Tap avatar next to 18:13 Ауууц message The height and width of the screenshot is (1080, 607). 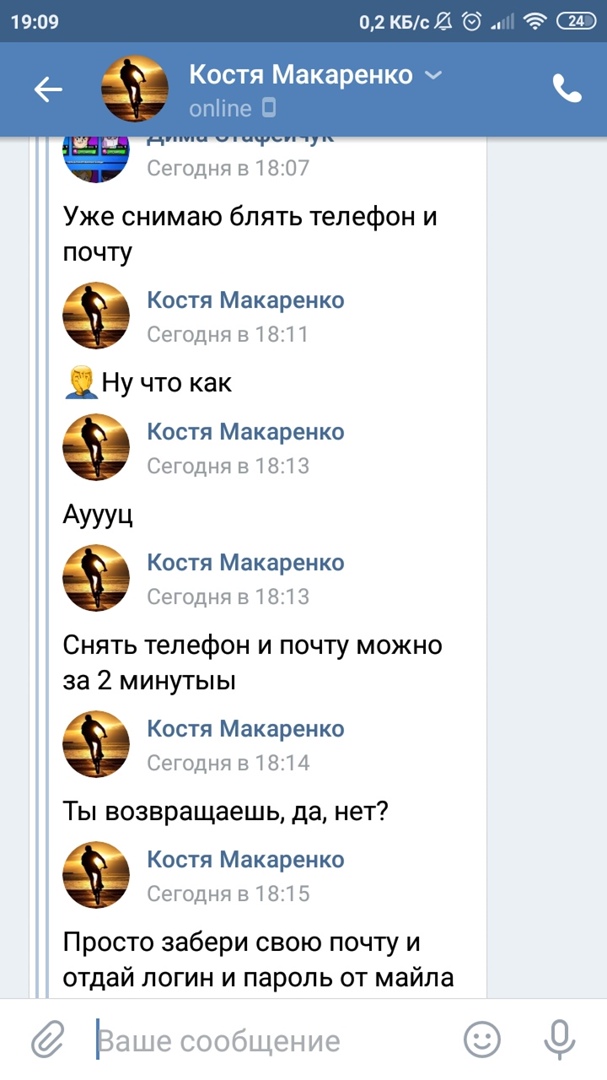pyautogui.click(x=96, y=447)
